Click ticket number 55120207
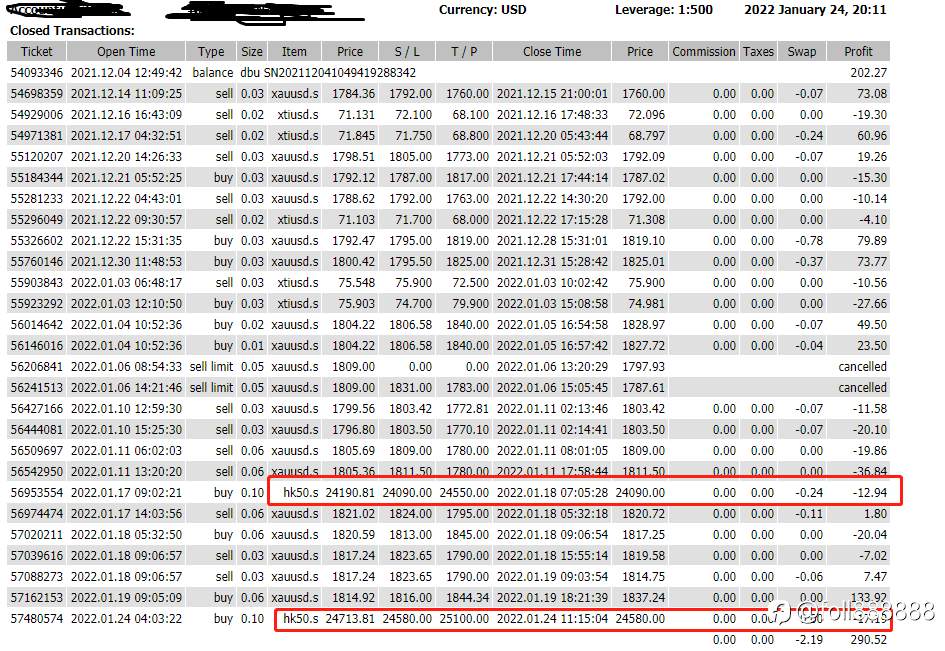 [x=36, y=157]
